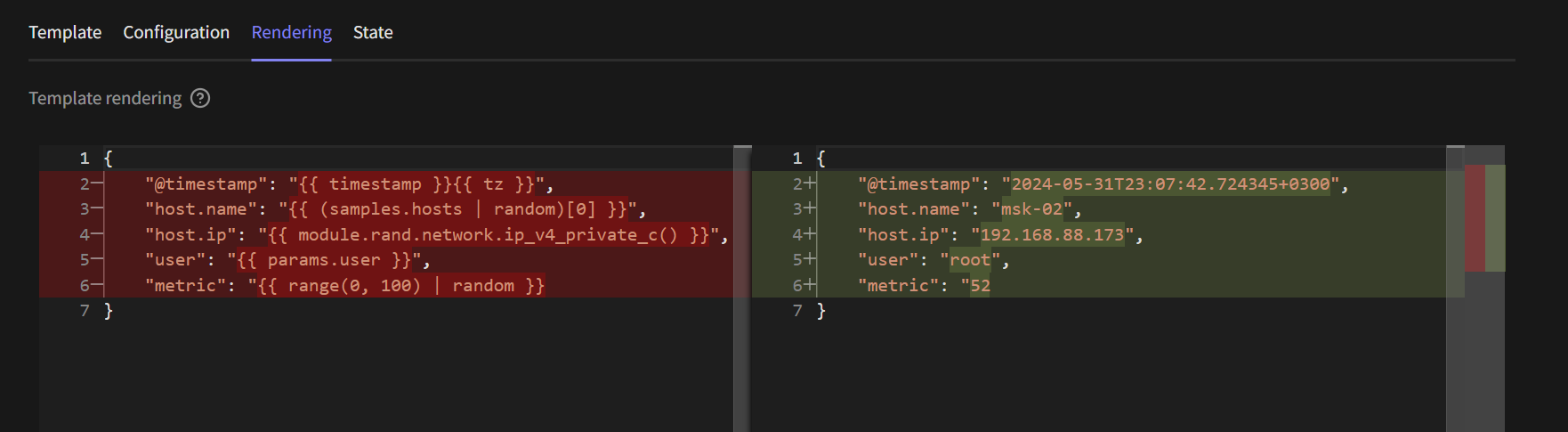Click the red block in diff overview ruler
This screenshot has height=432, width=1568.
(x=1475, y=218)
